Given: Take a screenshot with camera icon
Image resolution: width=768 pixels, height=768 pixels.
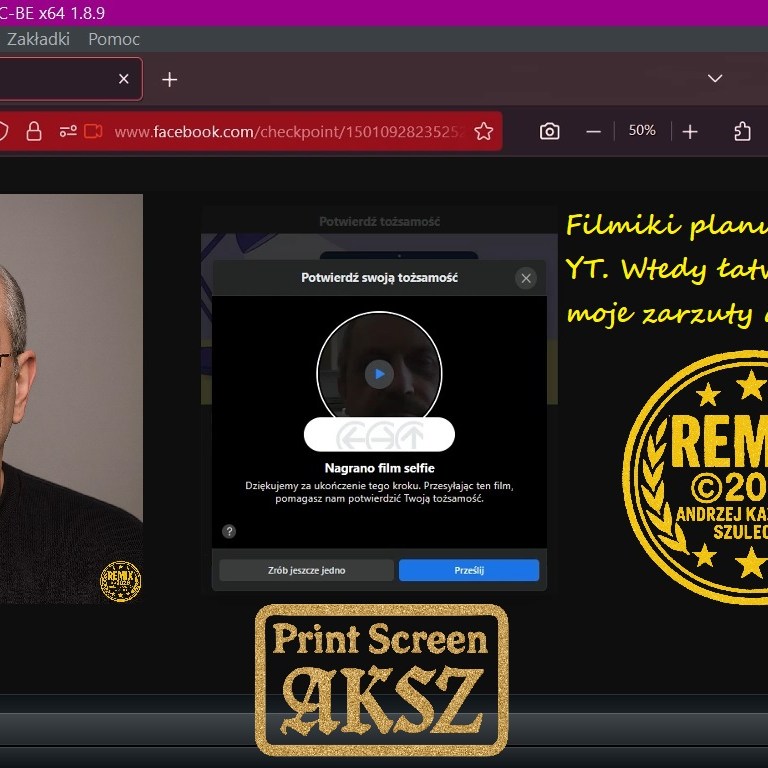Looking at the screenshot, I should point(549,132).
